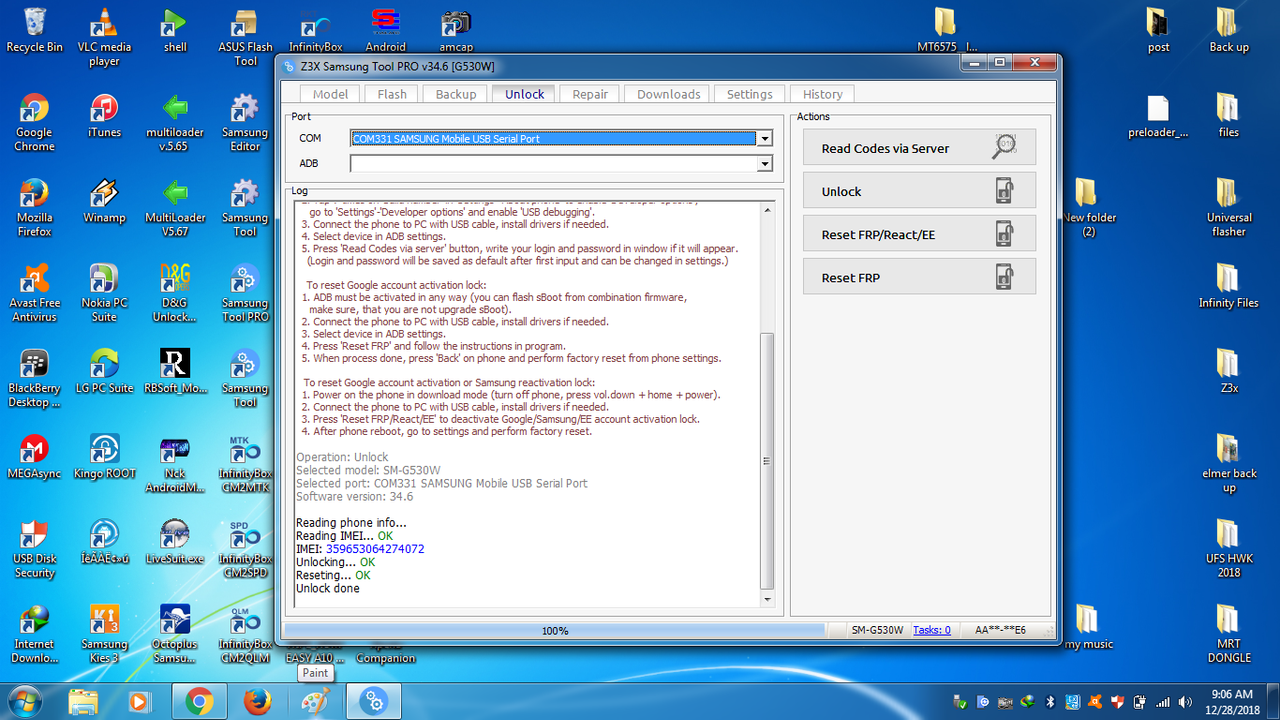Open LG PC Suite desktop shortcut
This screenshot has width=1280, height=720.
tap(104, 371)
